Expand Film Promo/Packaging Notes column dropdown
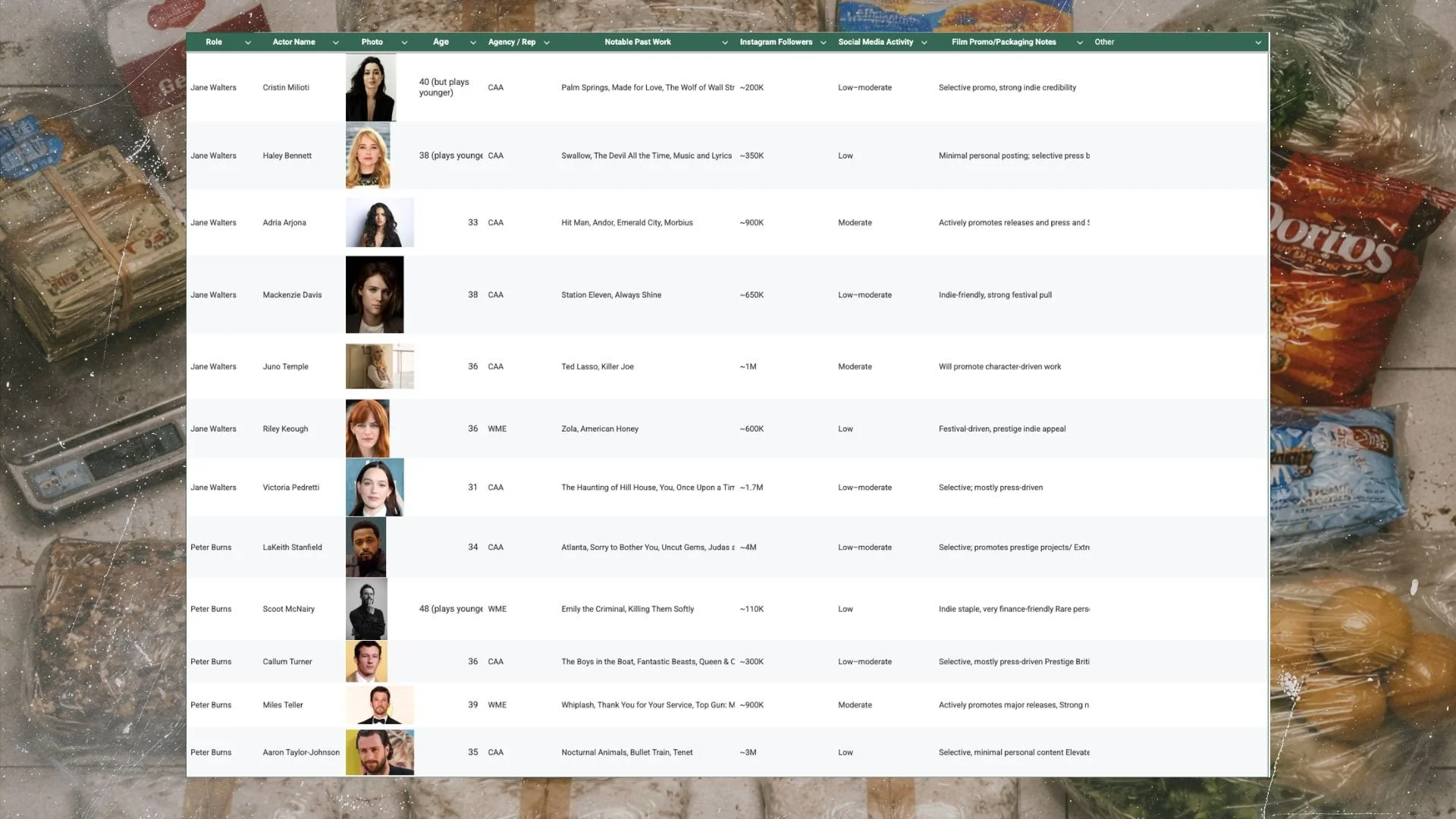 coord(1080,42)
